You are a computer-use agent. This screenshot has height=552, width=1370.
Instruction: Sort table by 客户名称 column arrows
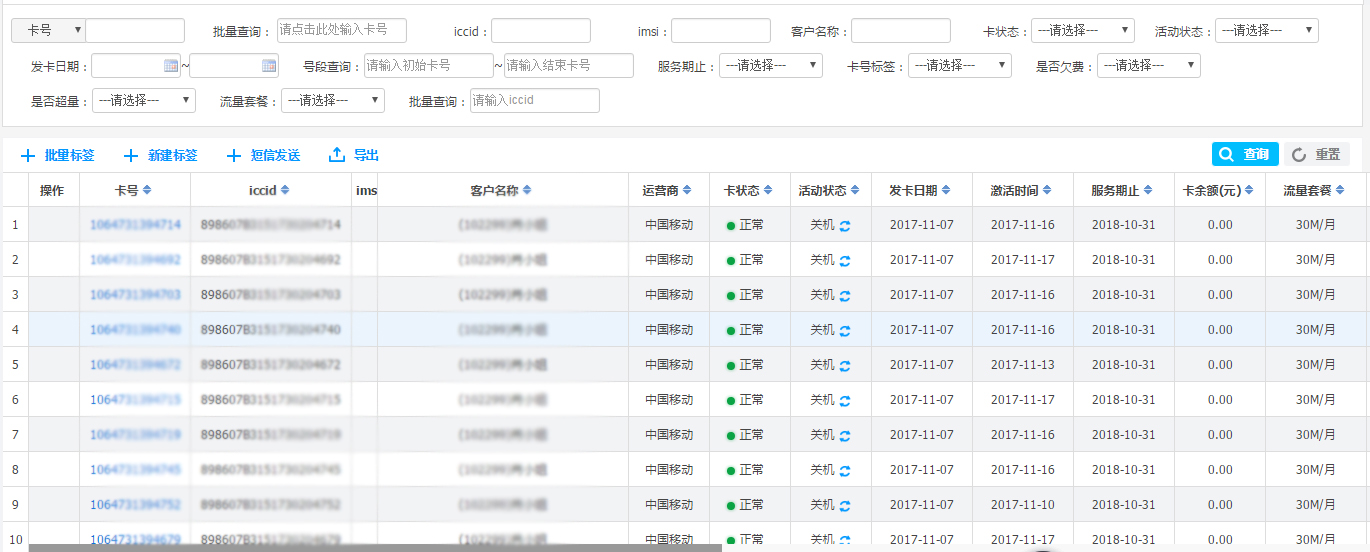click(x=527, y=190)
